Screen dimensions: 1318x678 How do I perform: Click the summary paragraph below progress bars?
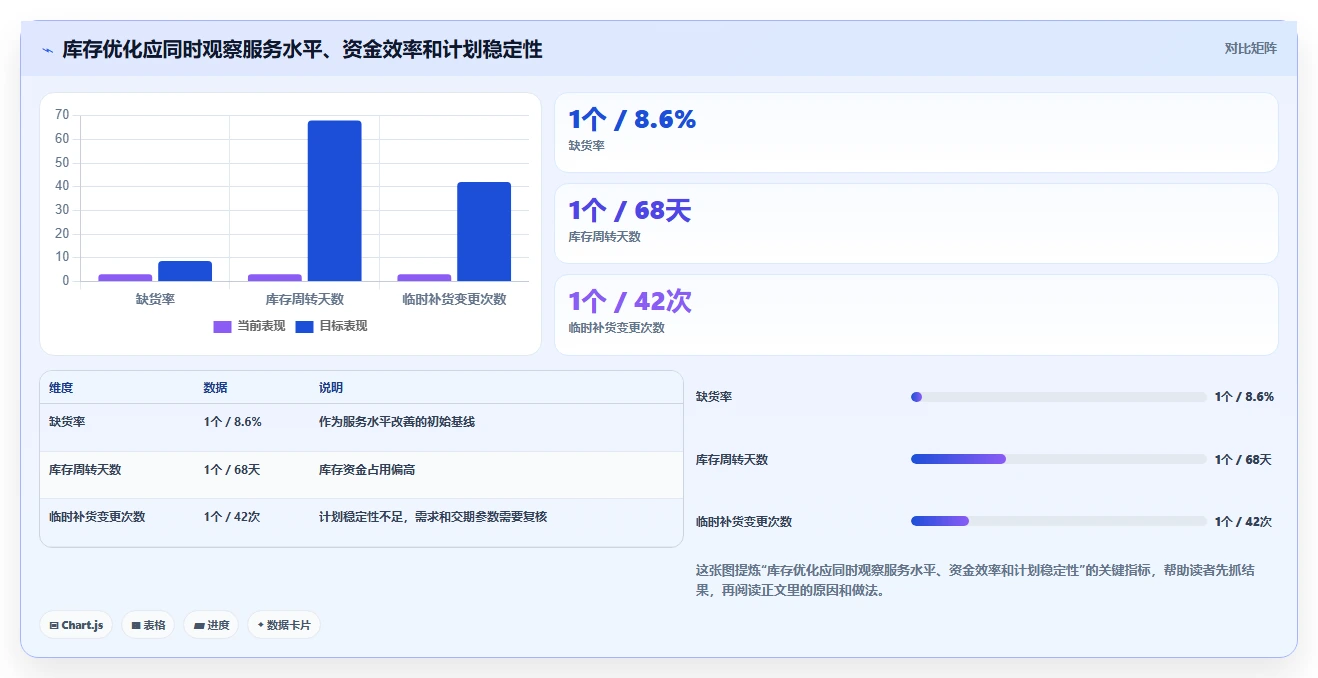point(976,580)
